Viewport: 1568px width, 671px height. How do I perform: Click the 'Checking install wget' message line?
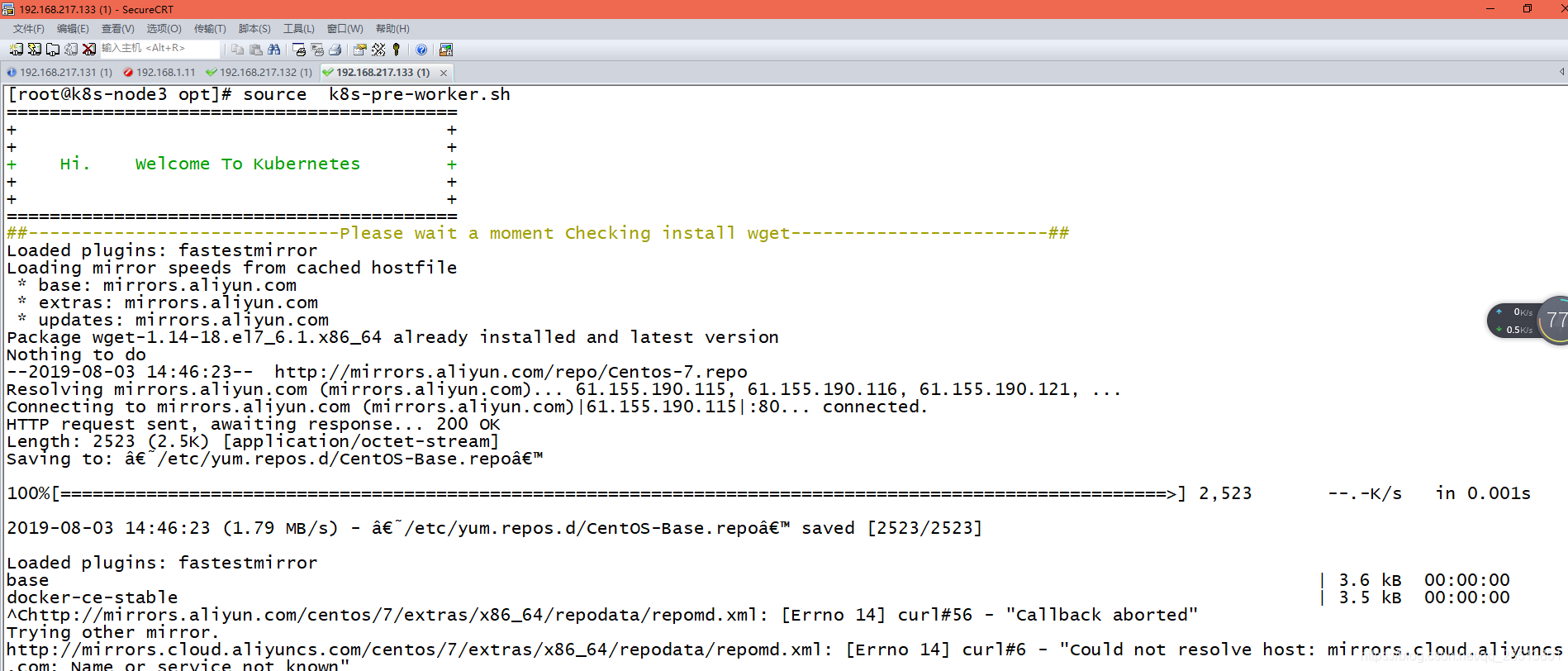[538, 233]
